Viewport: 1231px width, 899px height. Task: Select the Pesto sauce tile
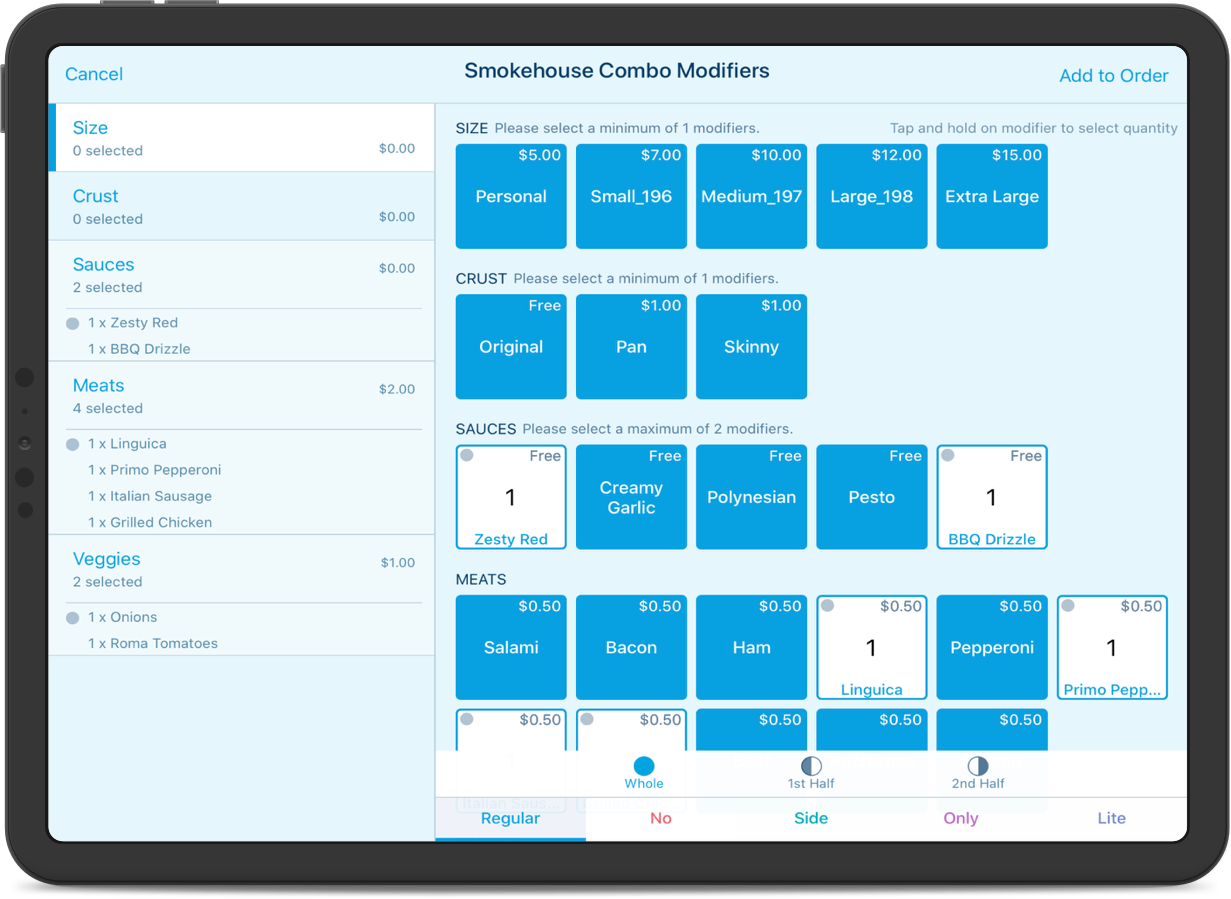(x=871, y=497)
